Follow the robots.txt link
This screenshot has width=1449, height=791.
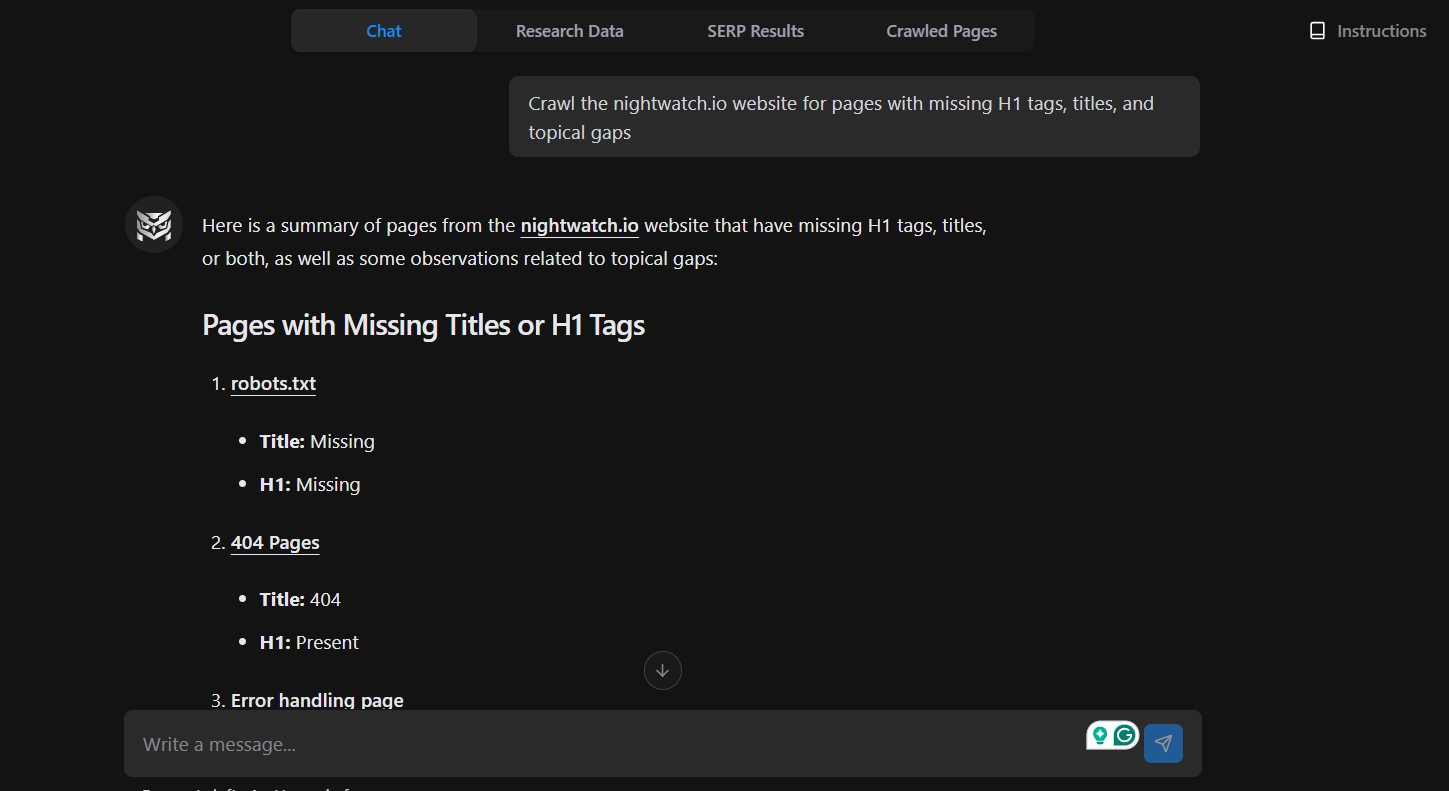(273, 384)
